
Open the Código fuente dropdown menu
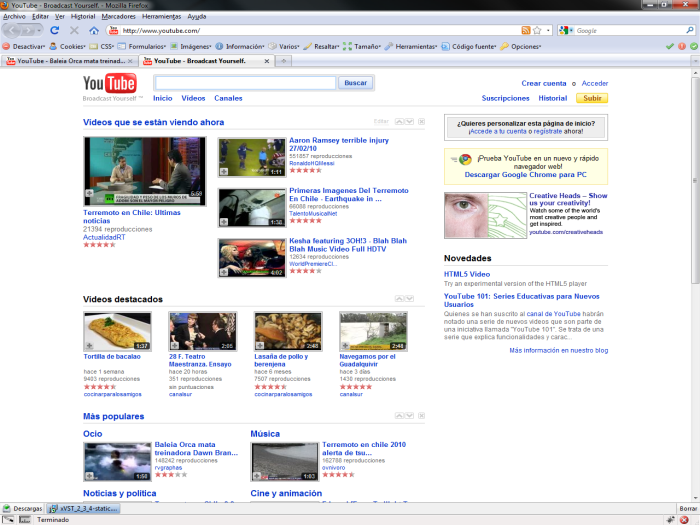click(x=469, y=46)
